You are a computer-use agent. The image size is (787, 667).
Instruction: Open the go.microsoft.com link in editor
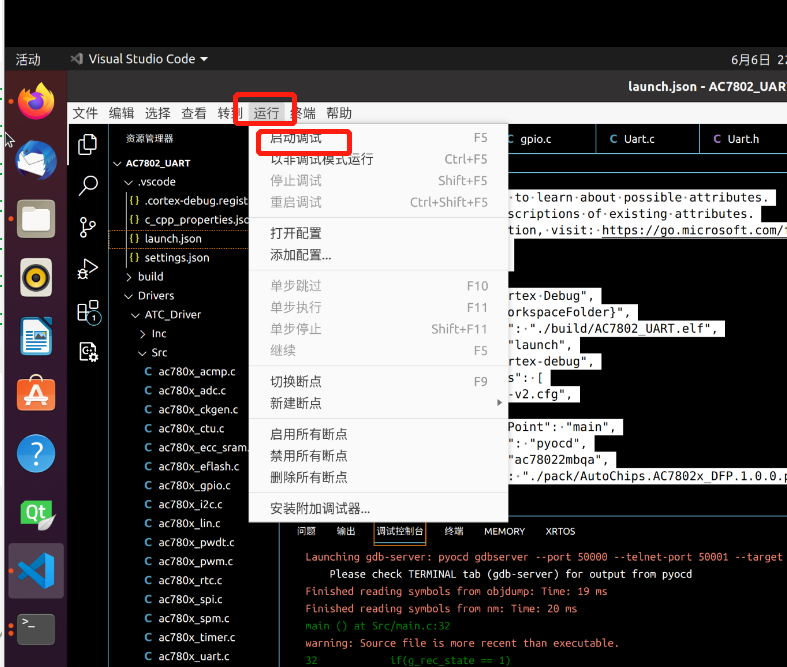pos(694,230)
